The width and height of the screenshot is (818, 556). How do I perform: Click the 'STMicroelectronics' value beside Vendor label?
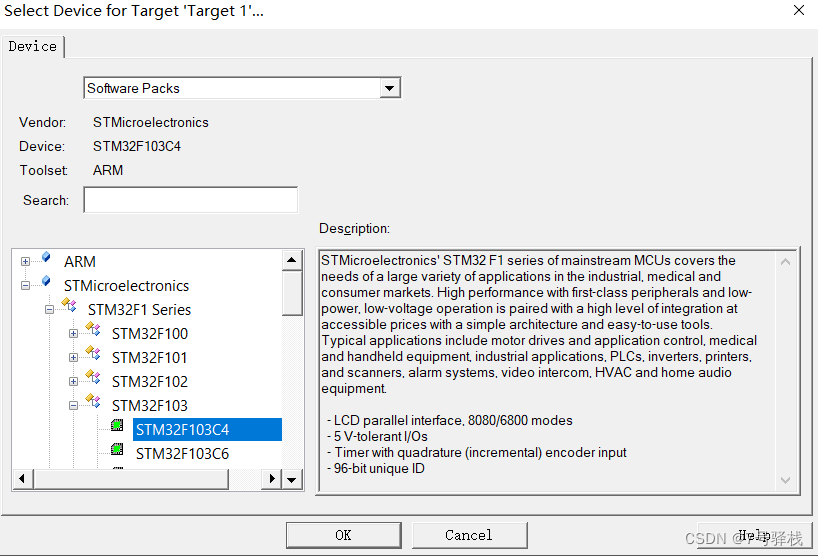(x=151, y=122)
